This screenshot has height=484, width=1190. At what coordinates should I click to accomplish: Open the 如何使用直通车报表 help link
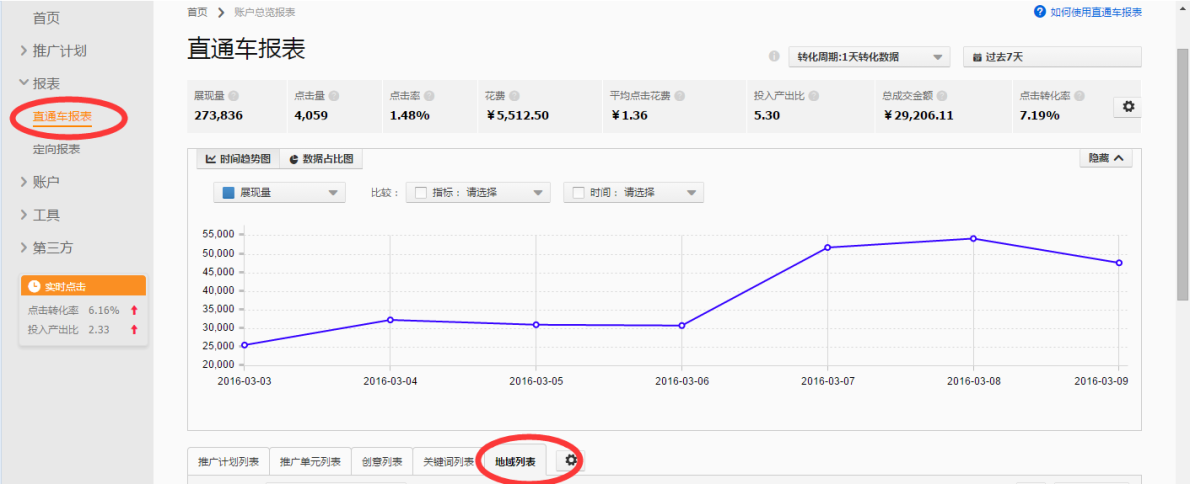(1097, 12)
